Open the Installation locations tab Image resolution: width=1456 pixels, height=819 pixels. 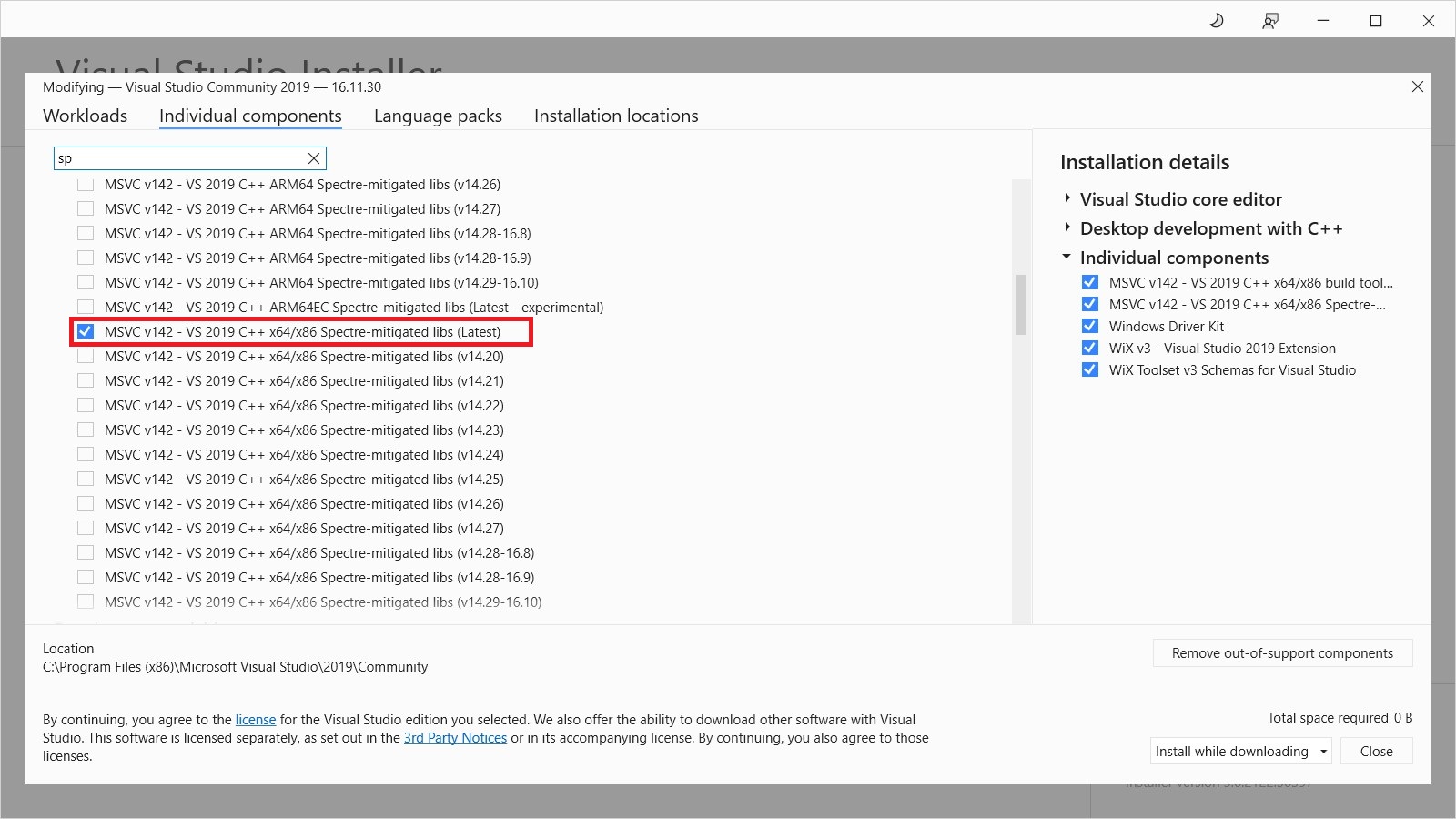click(615, 116)
